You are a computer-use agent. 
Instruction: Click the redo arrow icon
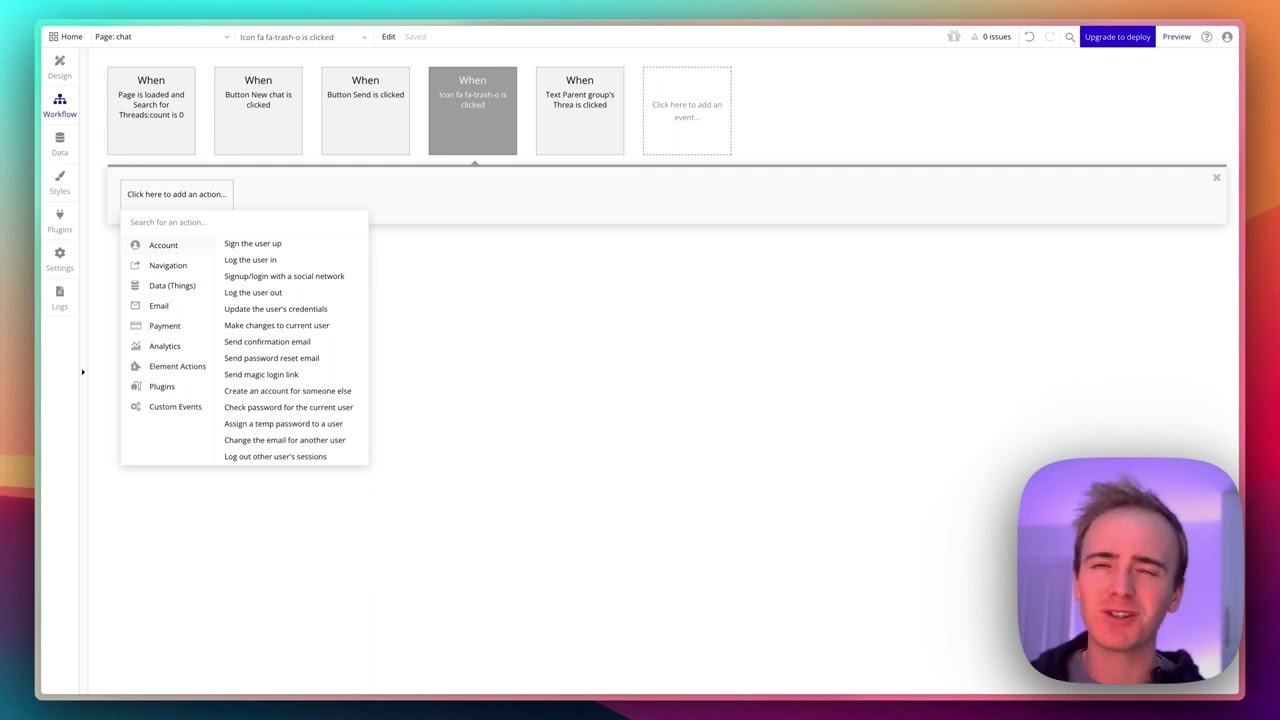click(1049, 37)
